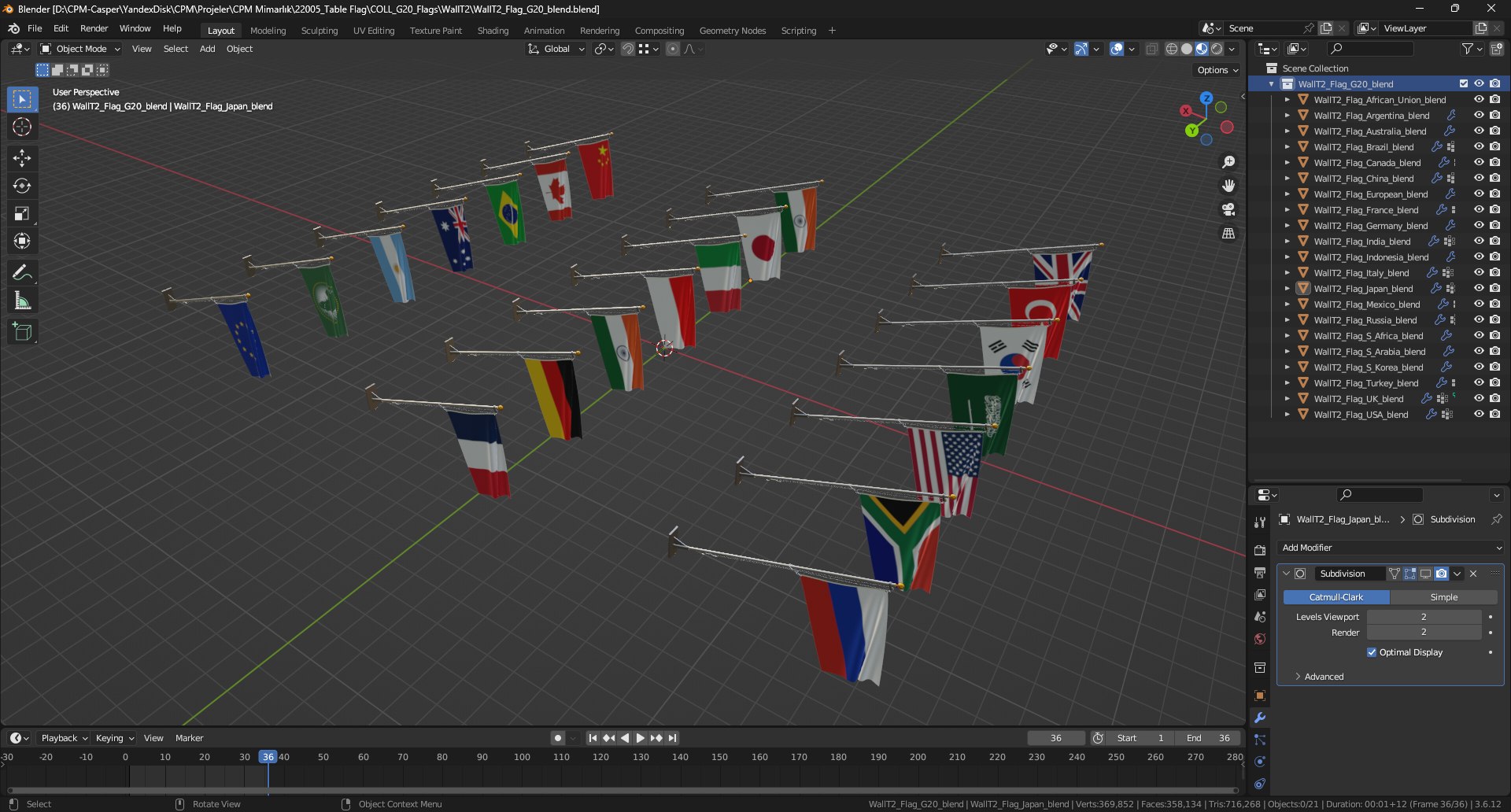Screen dimensions: 1511x812
Task: Open the Tool properties tab
Action: [x=1260, y=522]
